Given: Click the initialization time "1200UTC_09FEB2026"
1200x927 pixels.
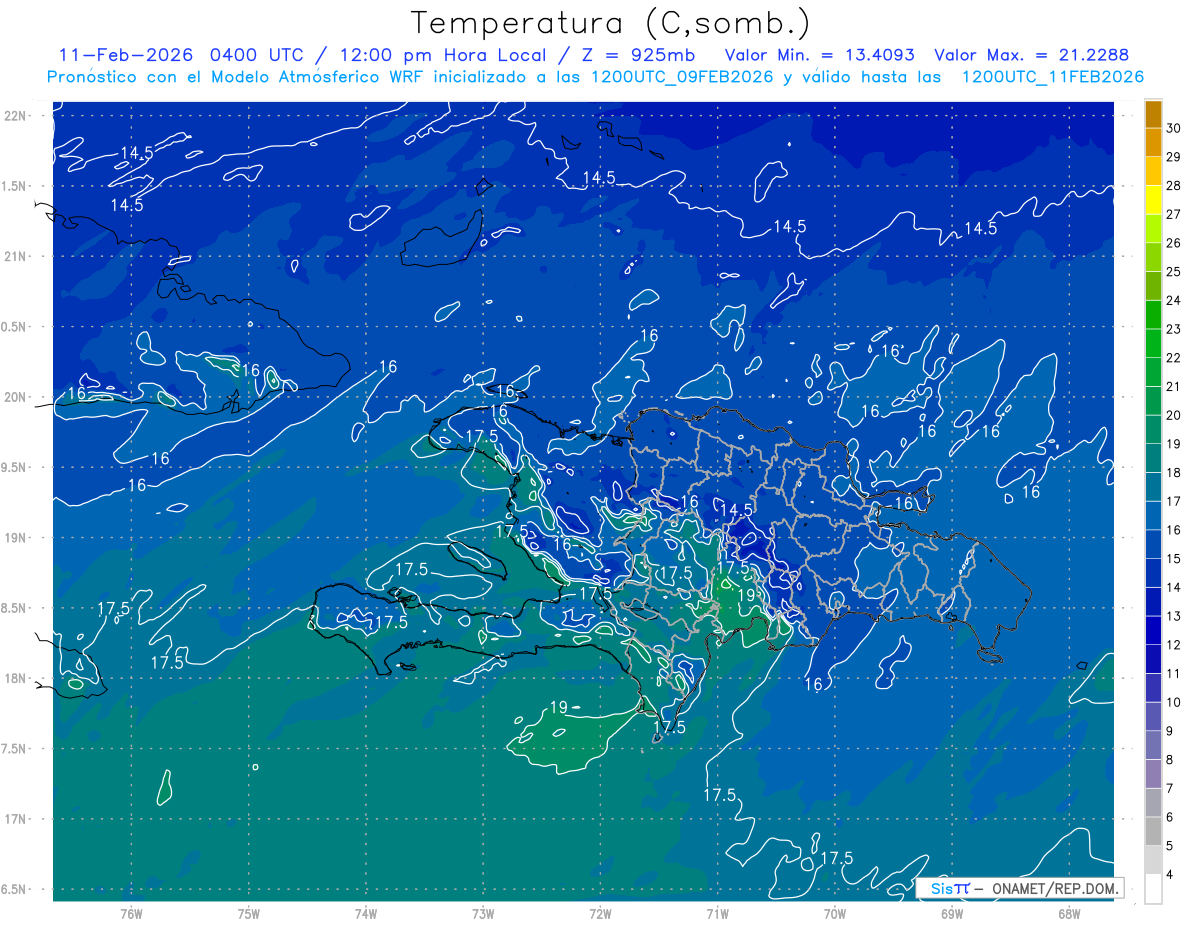Looking at the screenshot, I should [x=680, y=77].
